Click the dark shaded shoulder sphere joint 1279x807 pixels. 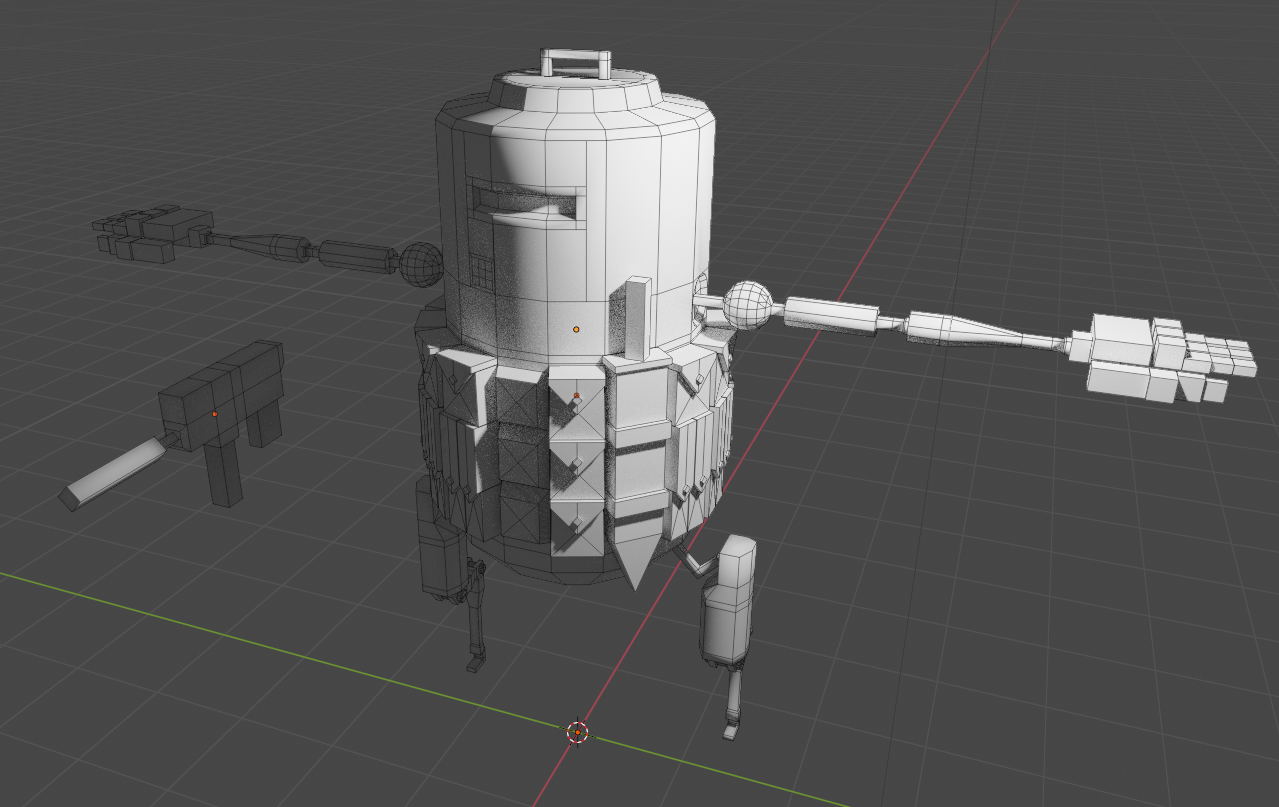pos(421,264)
